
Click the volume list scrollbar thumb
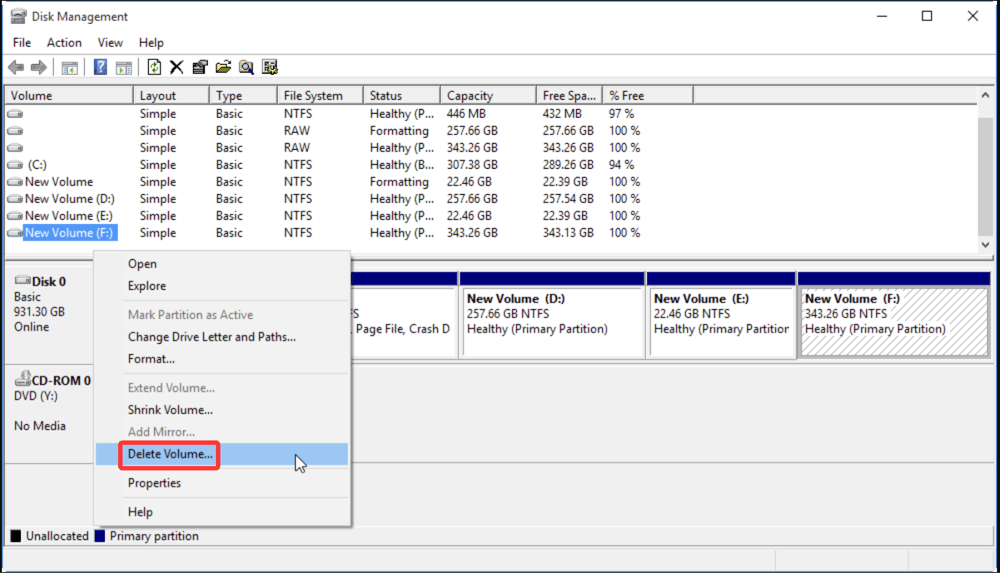[985, 176]
